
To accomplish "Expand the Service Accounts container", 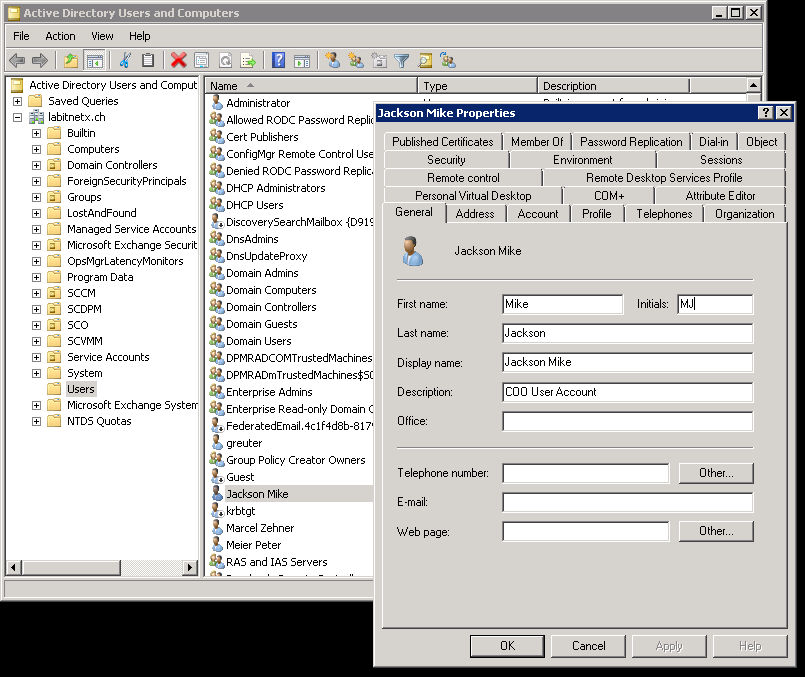I will click(x=37, y=357).
